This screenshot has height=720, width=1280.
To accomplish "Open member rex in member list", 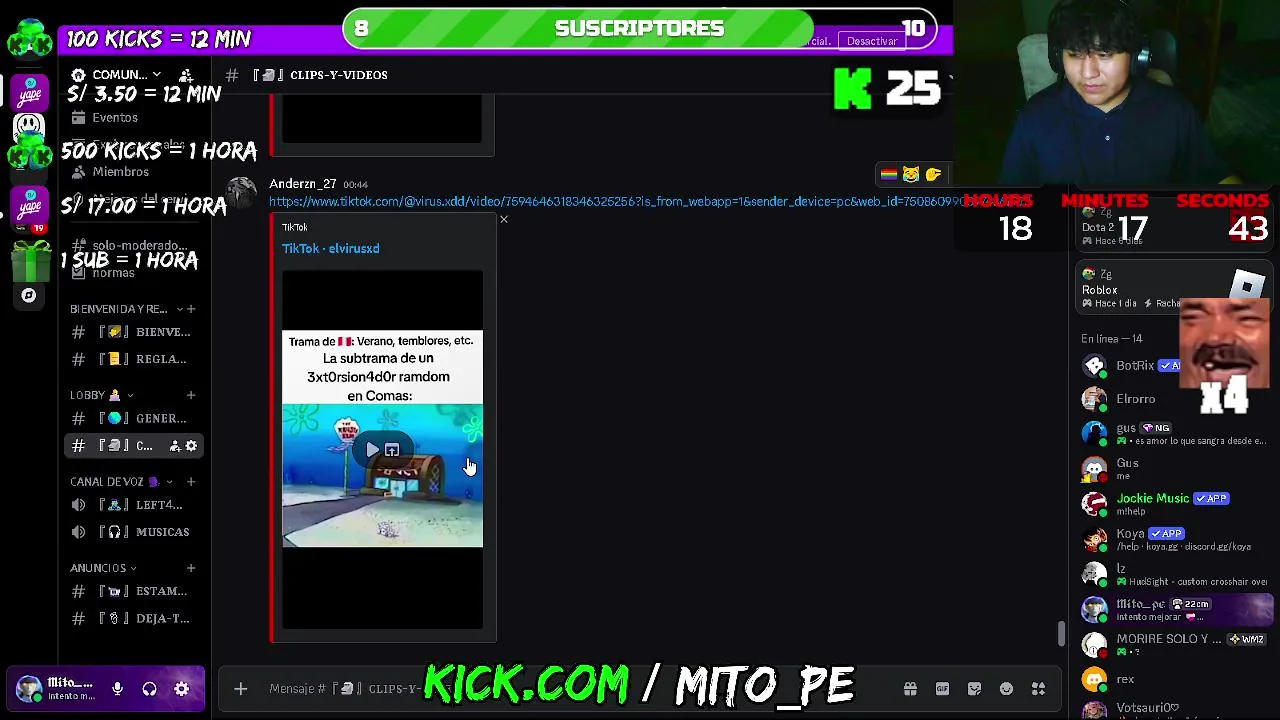I will pos(1175,679).
